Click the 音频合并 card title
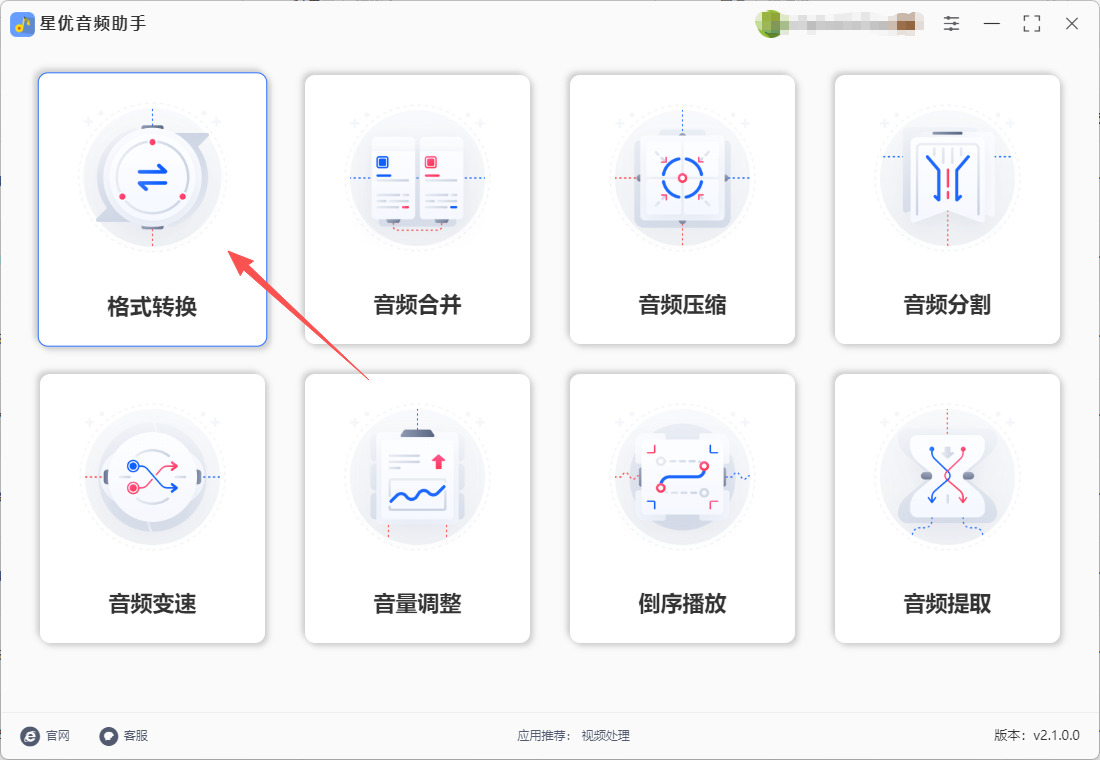The height and width of the screenshot is (760, 1100). (417, 305)
